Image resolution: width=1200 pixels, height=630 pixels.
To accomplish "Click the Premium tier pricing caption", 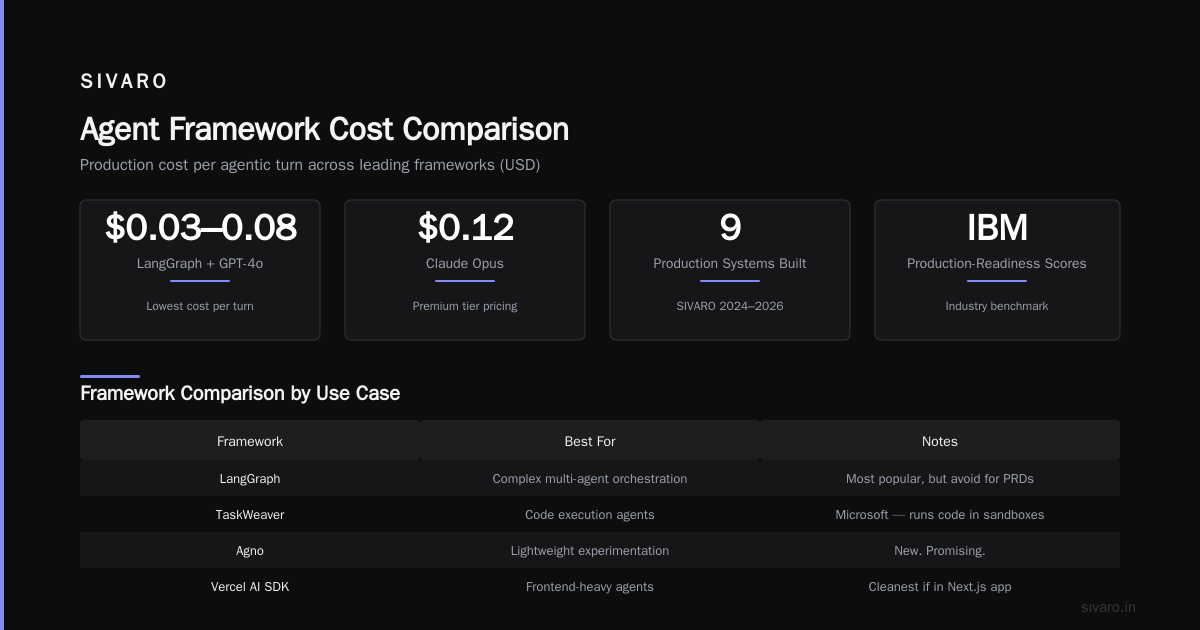I will click(x=465, y=306).
